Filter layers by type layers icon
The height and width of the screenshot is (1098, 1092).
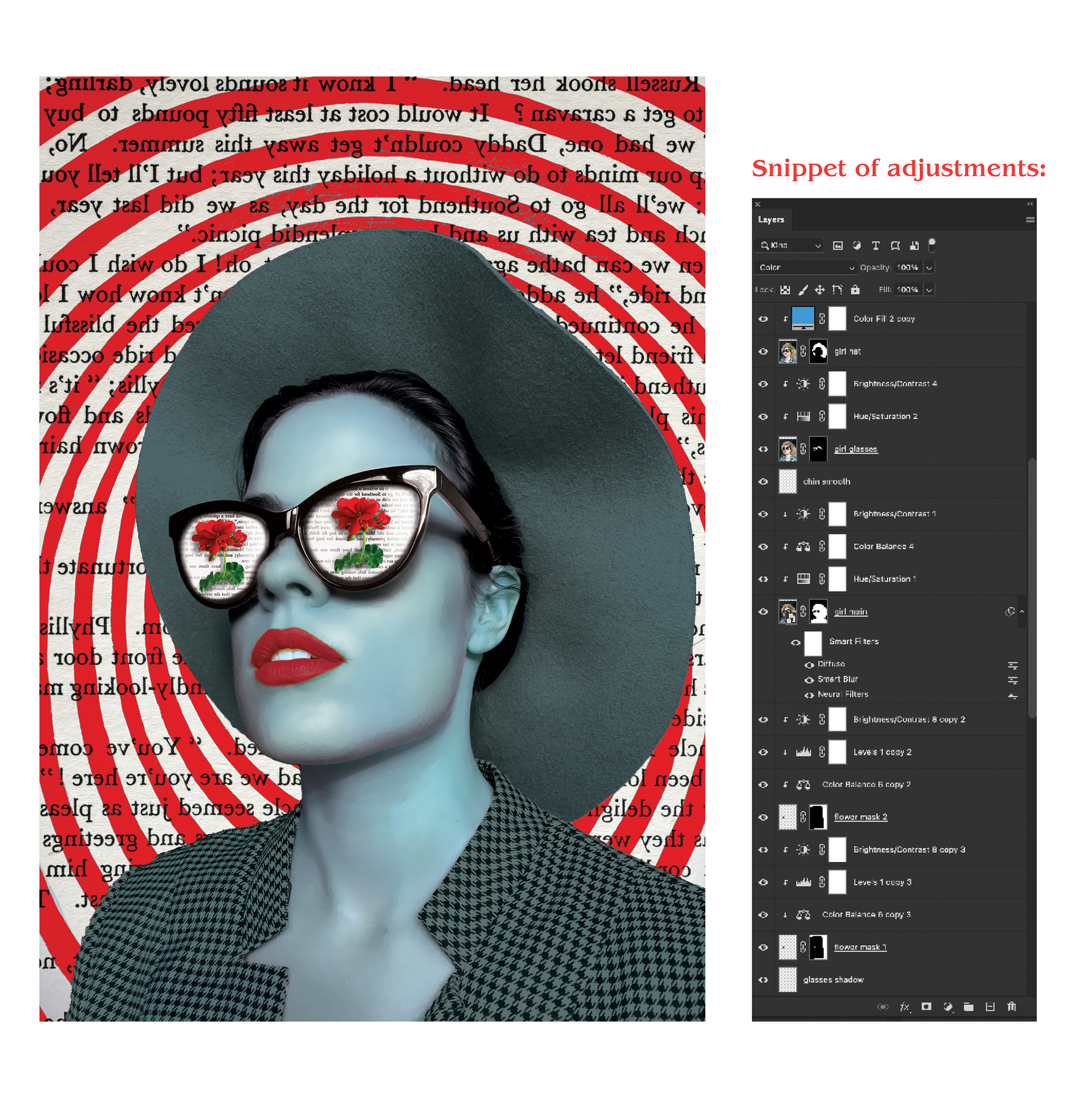tap(875, 245)
